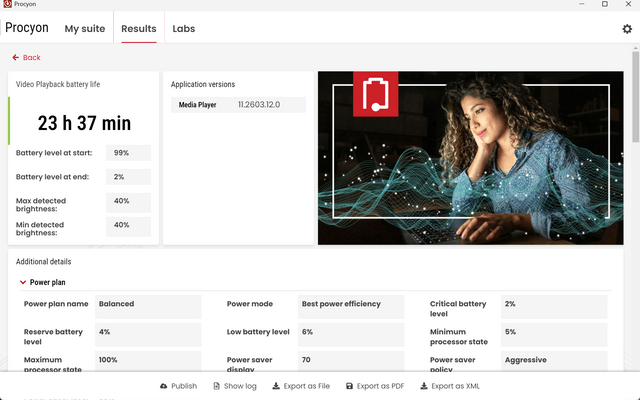Image resolution: width=640 pixels, height=400 pixels.
Task: Click the Export as PDF save icon
Action: coord(349,386)
